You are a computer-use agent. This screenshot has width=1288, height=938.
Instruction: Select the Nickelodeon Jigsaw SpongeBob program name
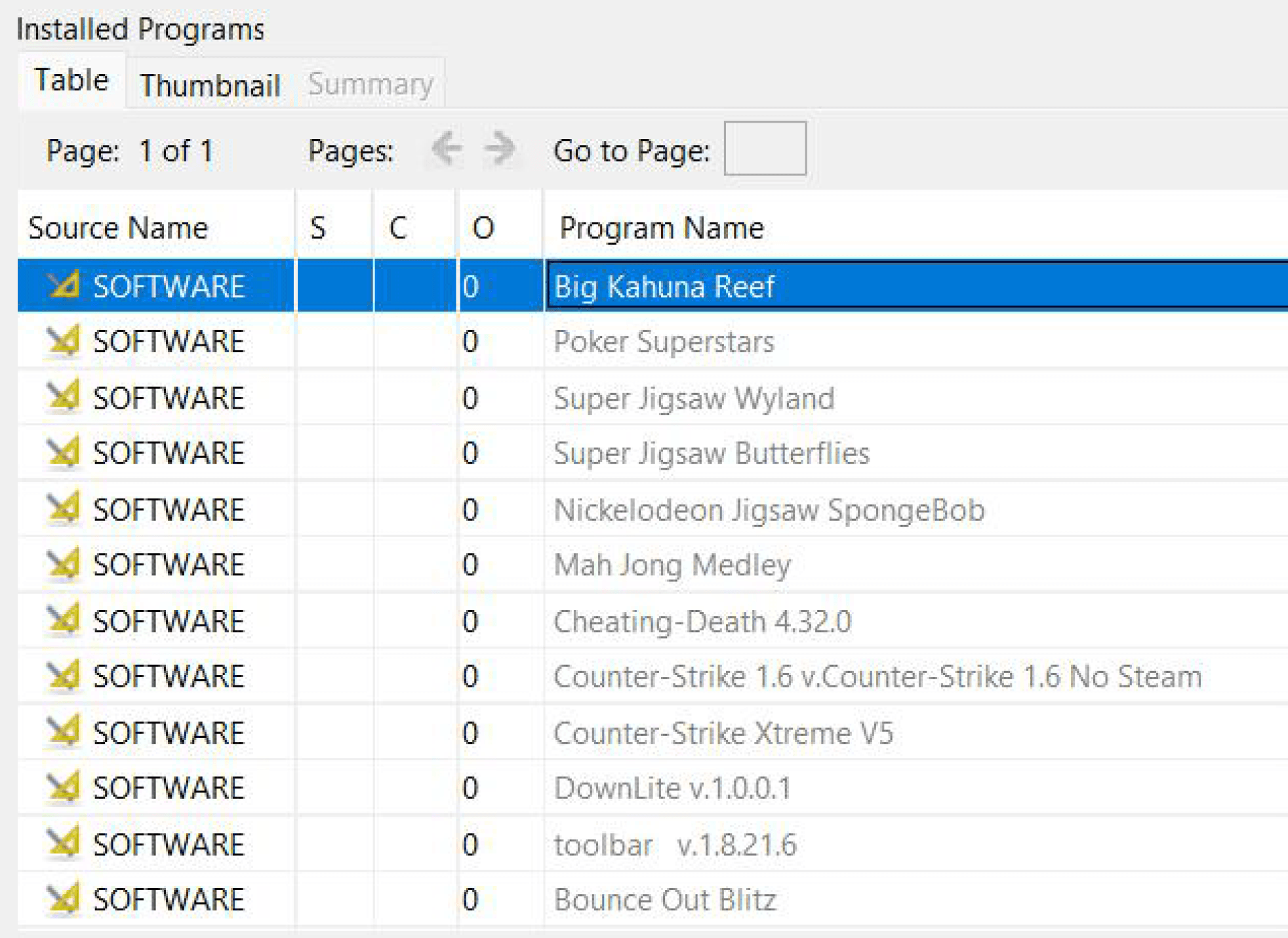coord(769,510)
